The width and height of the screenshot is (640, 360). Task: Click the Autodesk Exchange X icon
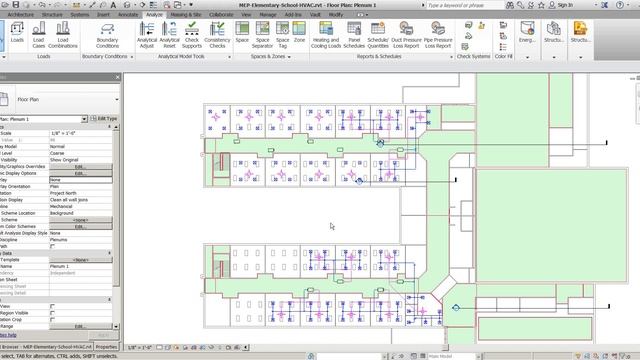(x=604, y=5)
